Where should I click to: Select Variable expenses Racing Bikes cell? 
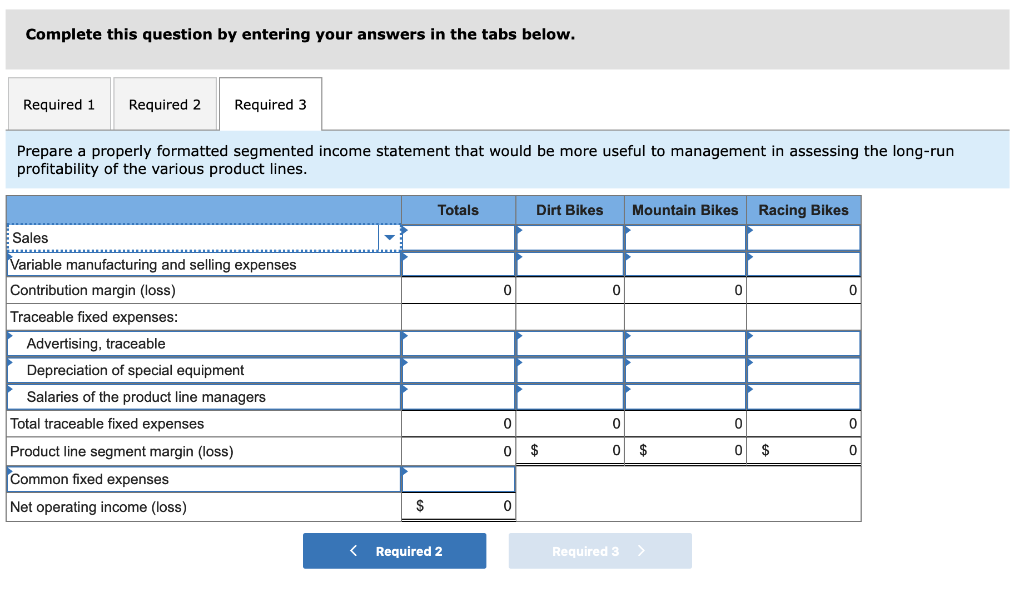(803, 264)
